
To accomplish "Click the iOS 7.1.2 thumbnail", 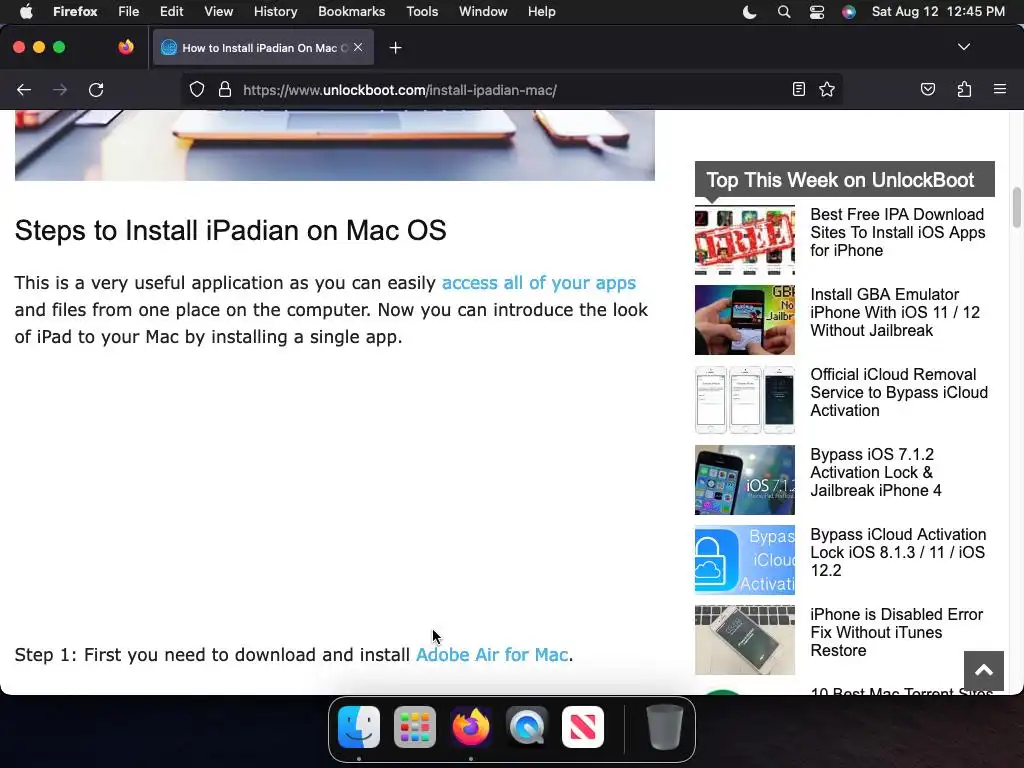I will (744, 480).
